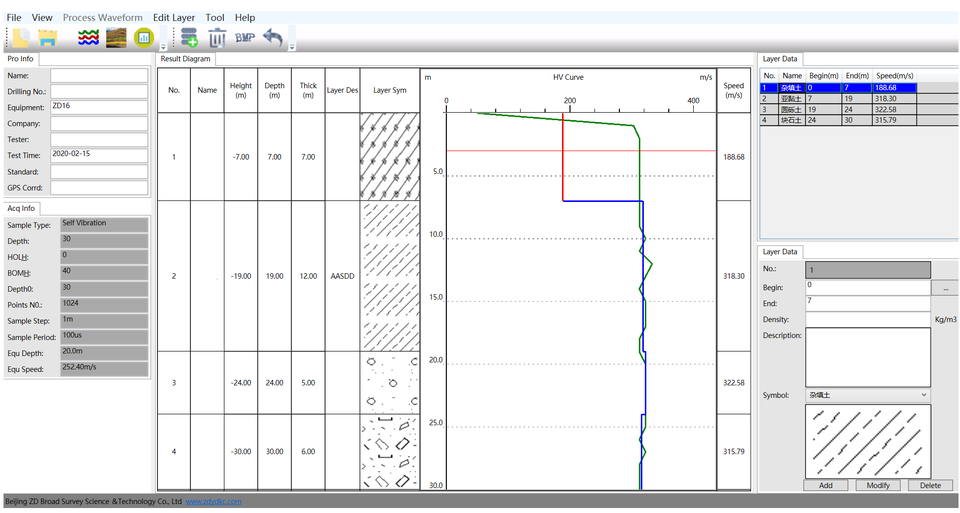Expand the first toolbar overflow arrow
The height and width of the screenshot is (513, 960).
coord(163,46)
